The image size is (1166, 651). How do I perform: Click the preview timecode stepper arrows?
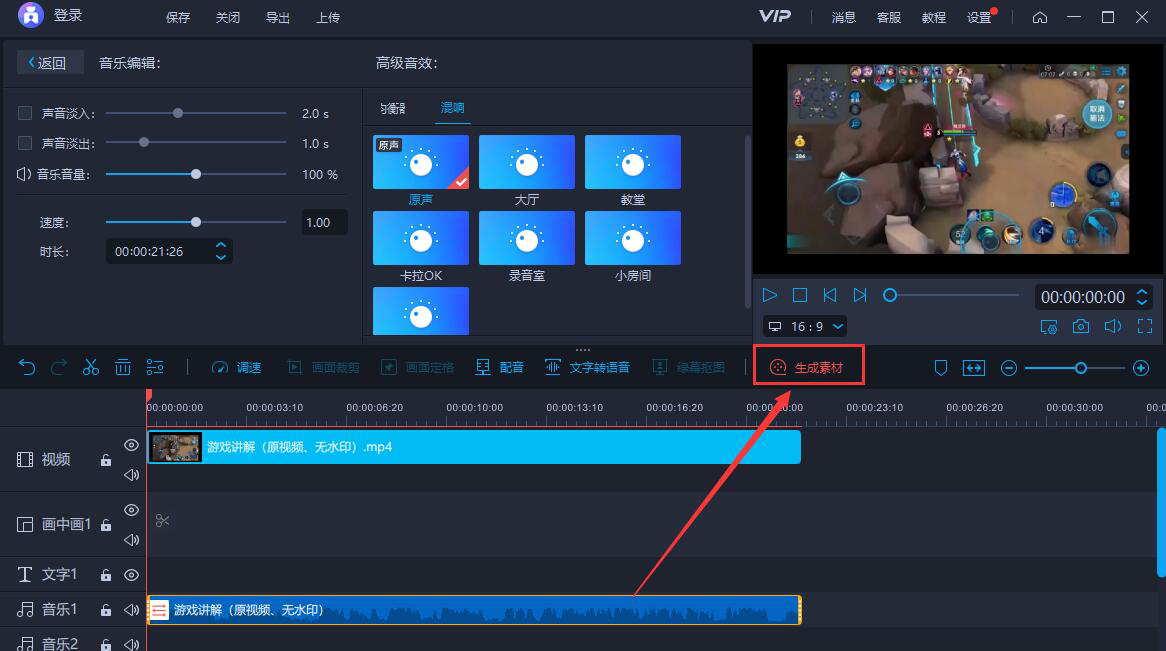click(1141, 297)
